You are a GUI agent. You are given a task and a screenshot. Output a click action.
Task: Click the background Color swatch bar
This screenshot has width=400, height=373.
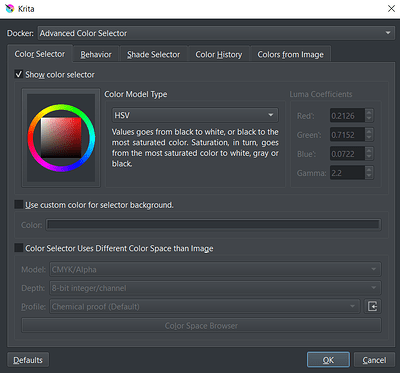(x=213, y=225)
